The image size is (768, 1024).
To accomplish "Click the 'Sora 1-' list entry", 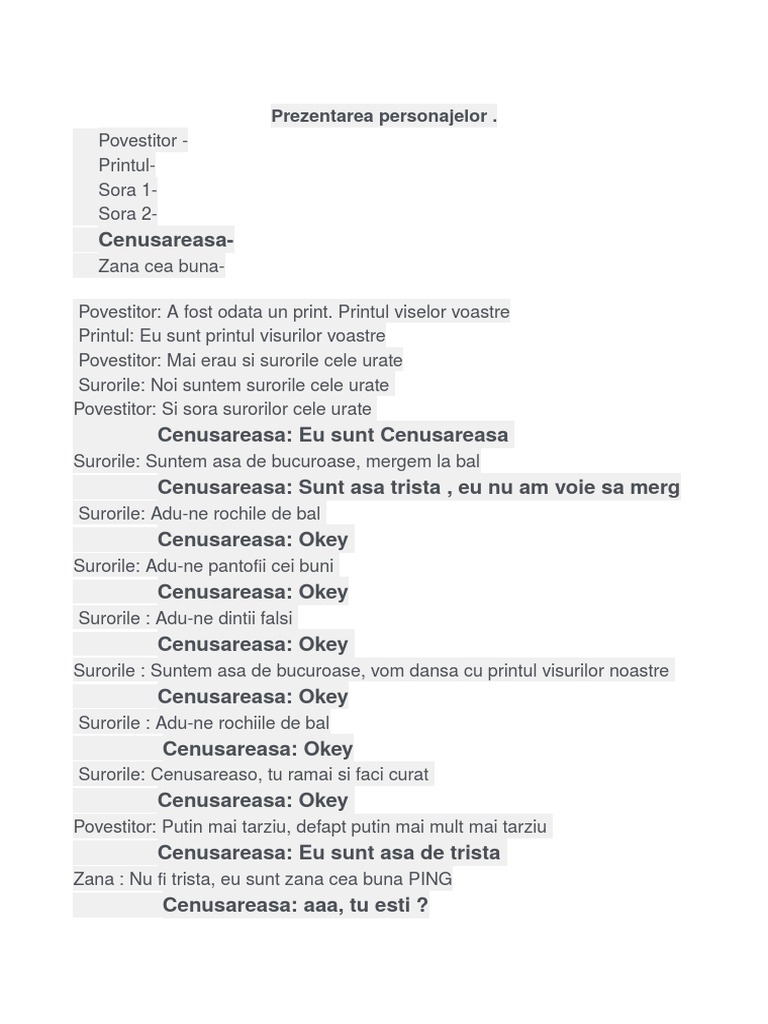I will point(128,190).
